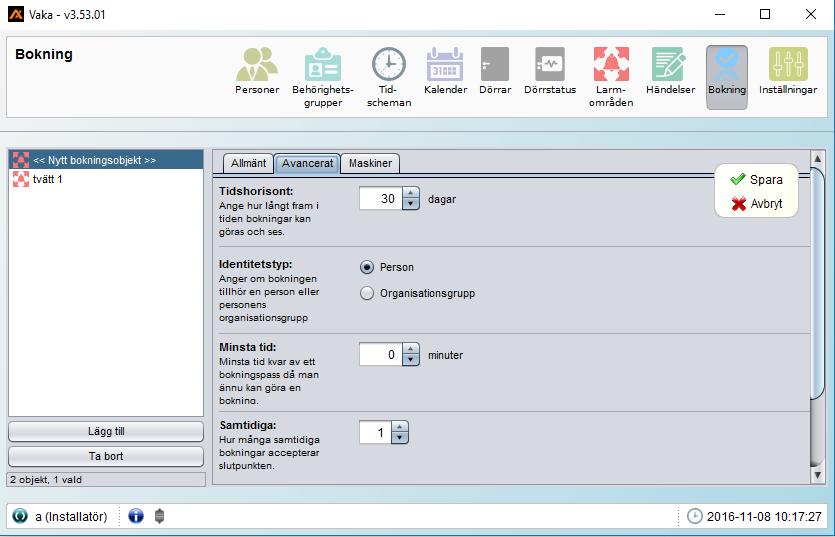
Task: Select tvätt 1 in the object list
Action: pos(106,179)
